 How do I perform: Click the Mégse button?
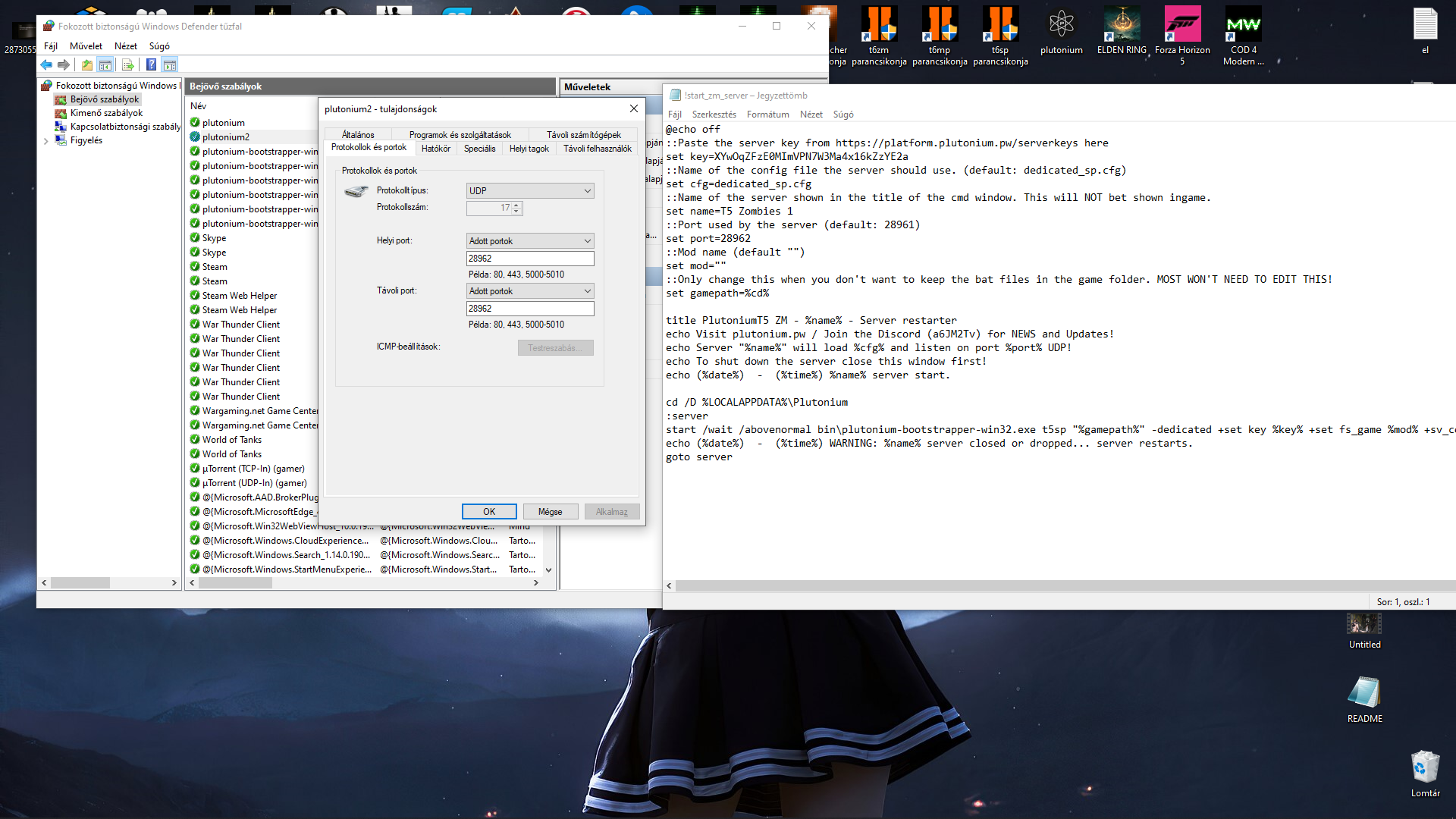click(x=551, y=512)
